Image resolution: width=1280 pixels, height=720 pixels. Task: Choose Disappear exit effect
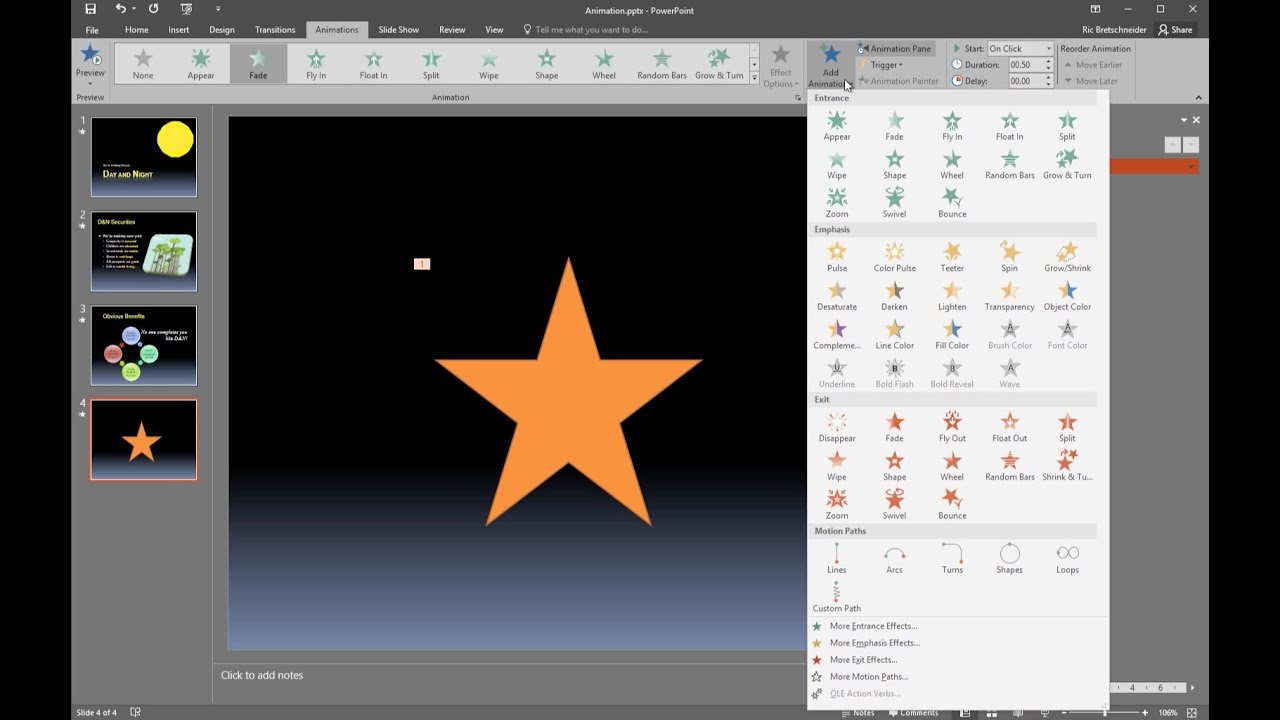click(x=837, y=427)
